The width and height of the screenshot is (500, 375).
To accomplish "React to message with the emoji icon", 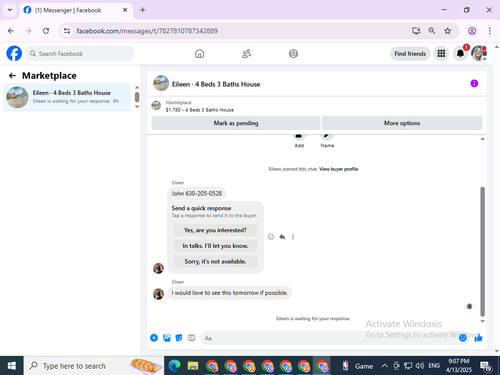I will pyautogui.click(x=271, y=237).
